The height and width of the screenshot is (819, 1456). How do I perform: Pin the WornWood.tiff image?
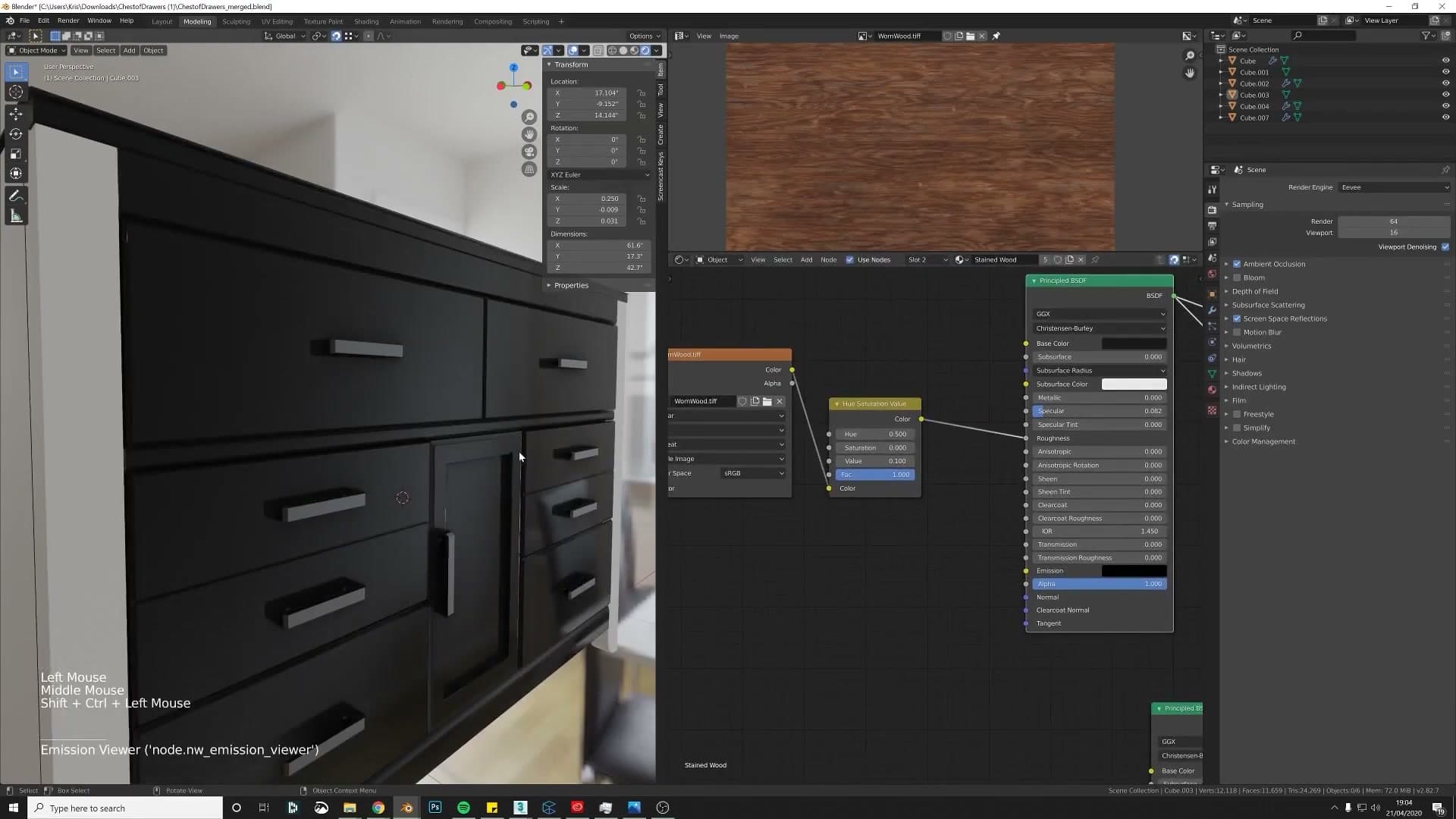(x=996, y=36)
